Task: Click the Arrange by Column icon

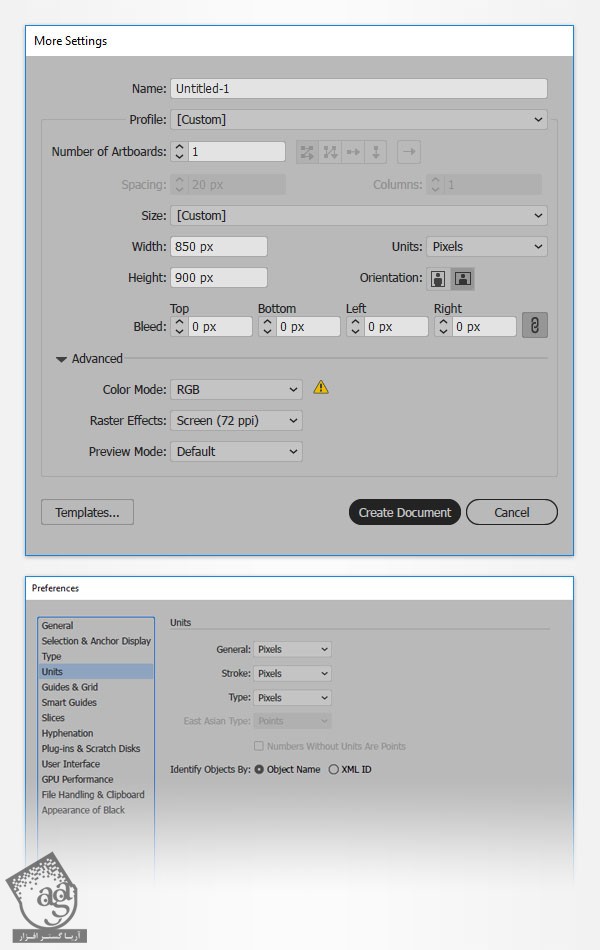Action: 376,152
